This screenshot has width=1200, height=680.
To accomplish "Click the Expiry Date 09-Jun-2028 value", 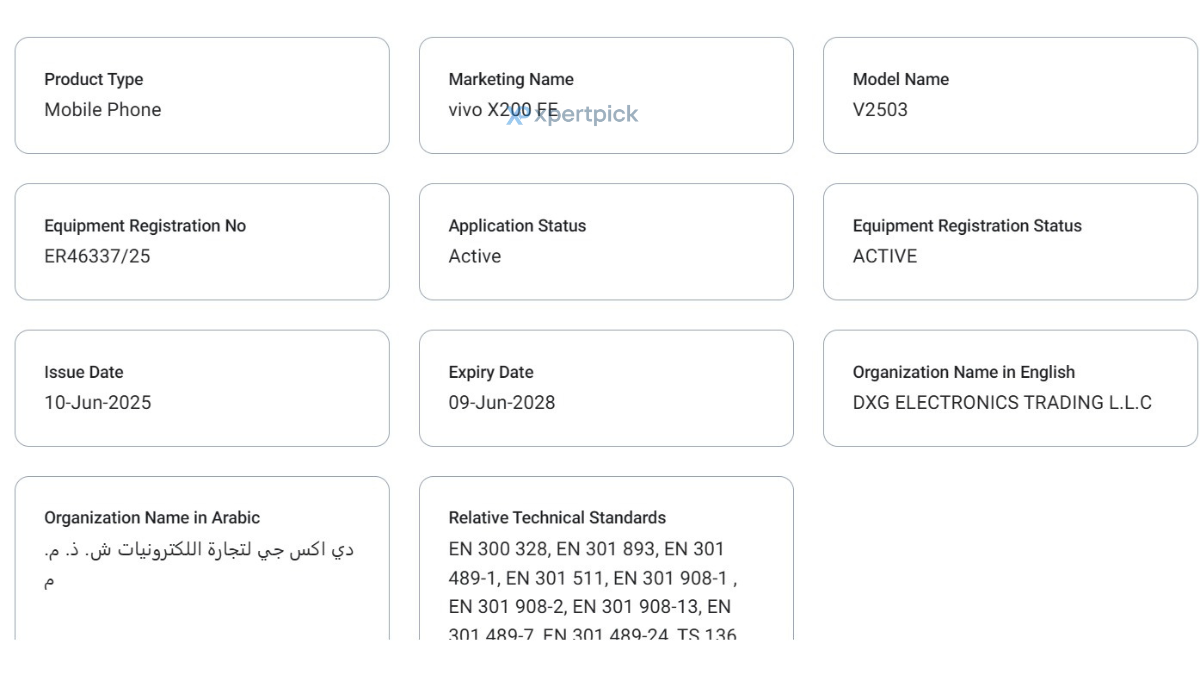I will [502, 403].
